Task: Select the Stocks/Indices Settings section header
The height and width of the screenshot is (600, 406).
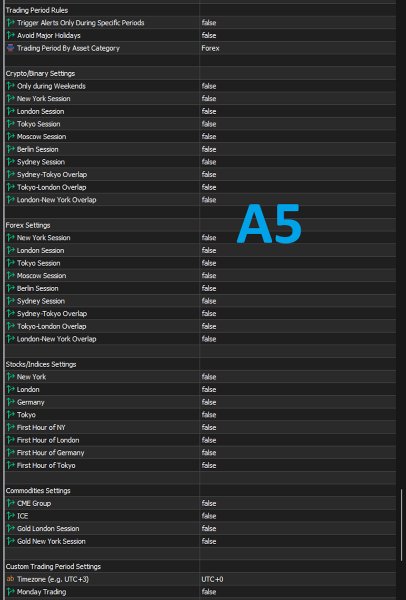Action: tap(41, 364)
